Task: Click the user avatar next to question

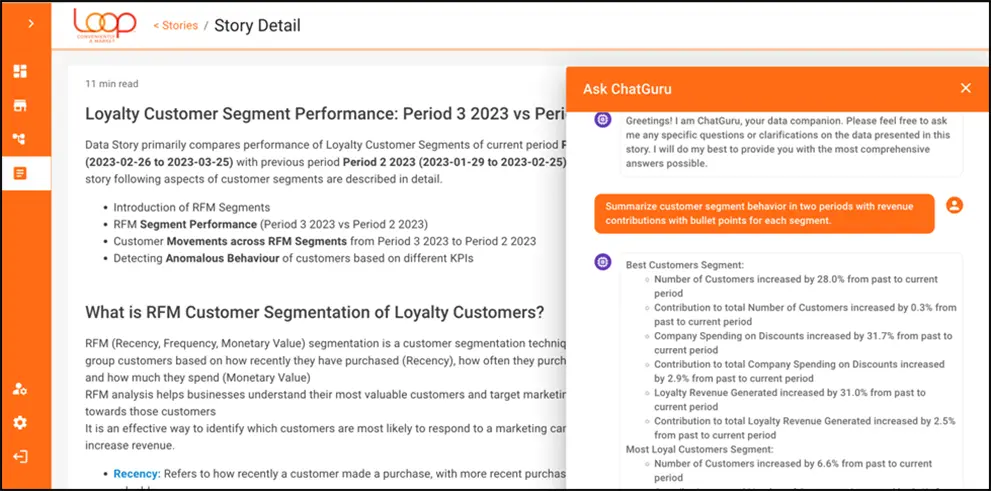Action: (x=954, y=205)
